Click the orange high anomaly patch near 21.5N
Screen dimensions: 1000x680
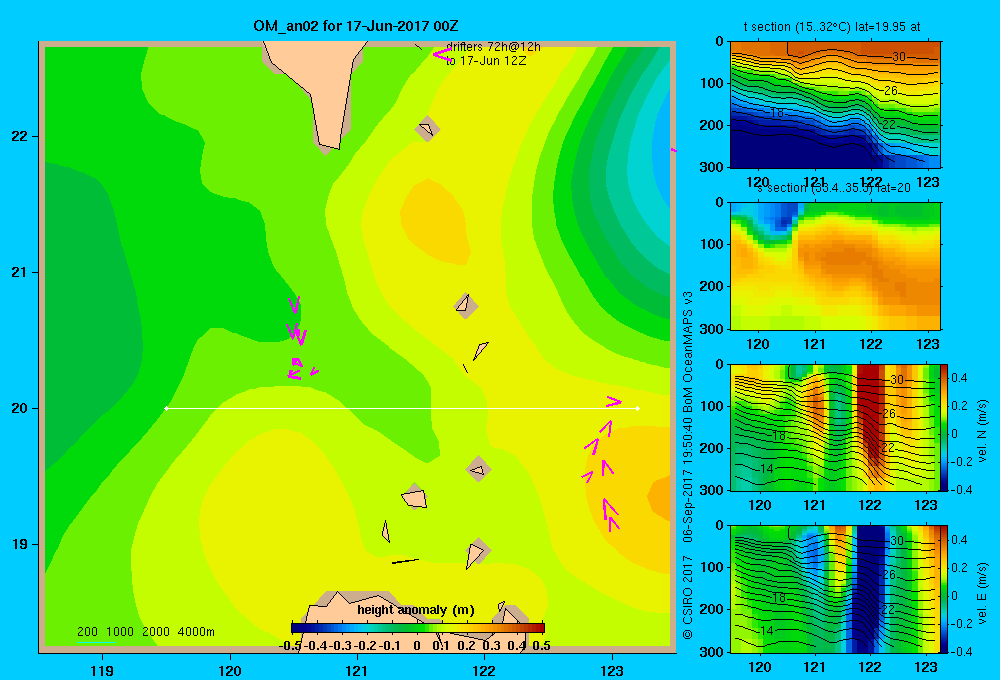coord(435,221)
